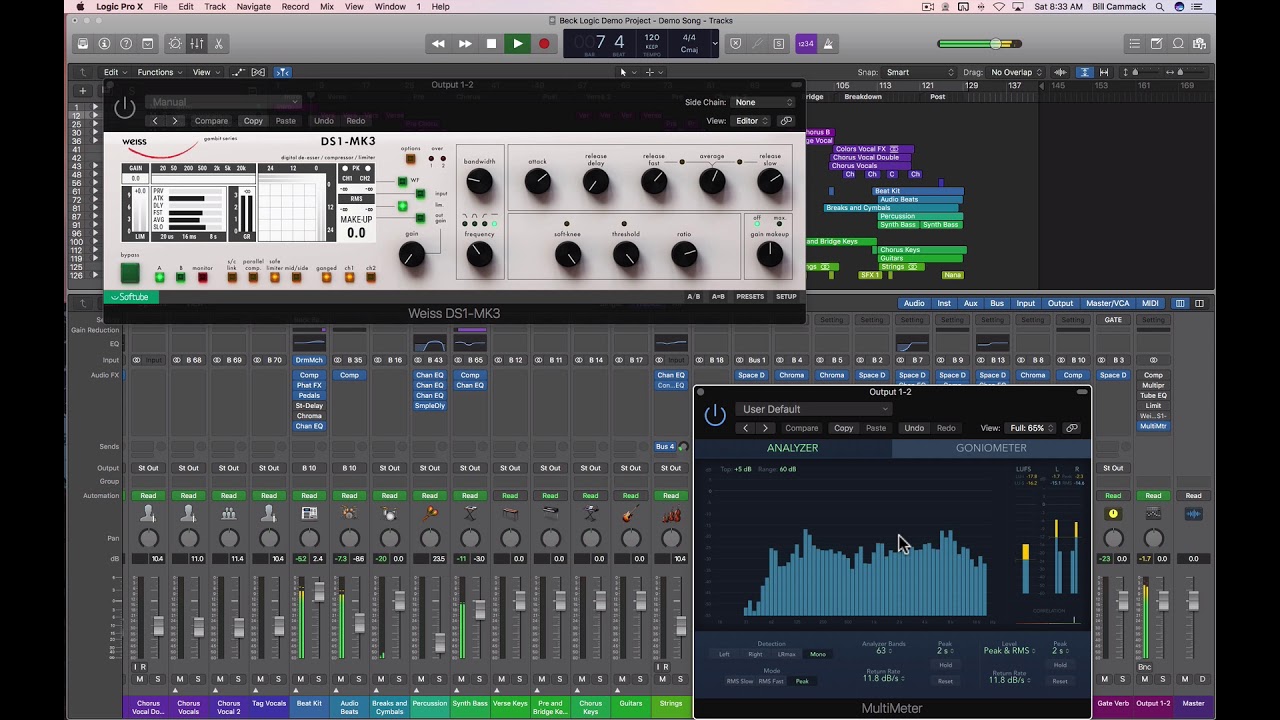1280x720 pixels.
Task: Open the Loop Browser icon
Action: coord(1178,44)
